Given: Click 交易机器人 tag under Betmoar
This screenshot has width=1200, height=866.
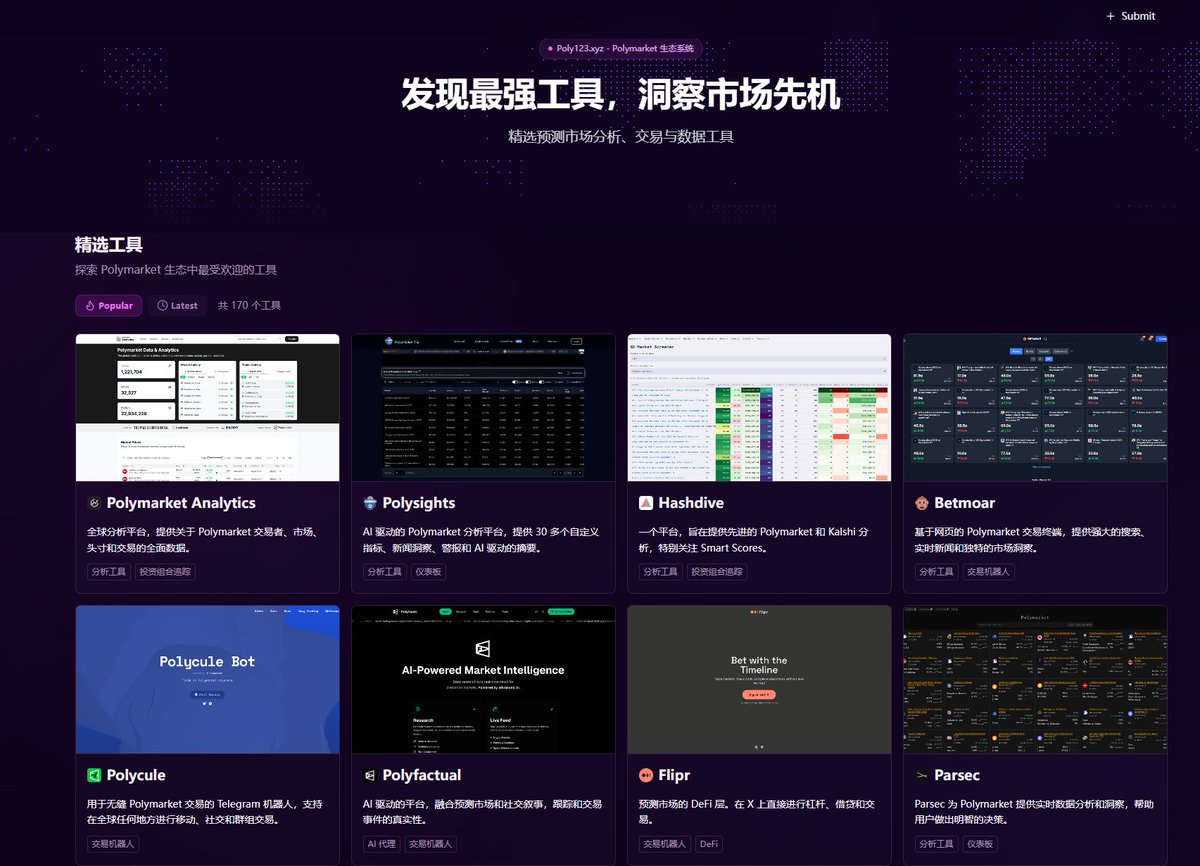Looking at the screenshot, I should click(988, 572).
